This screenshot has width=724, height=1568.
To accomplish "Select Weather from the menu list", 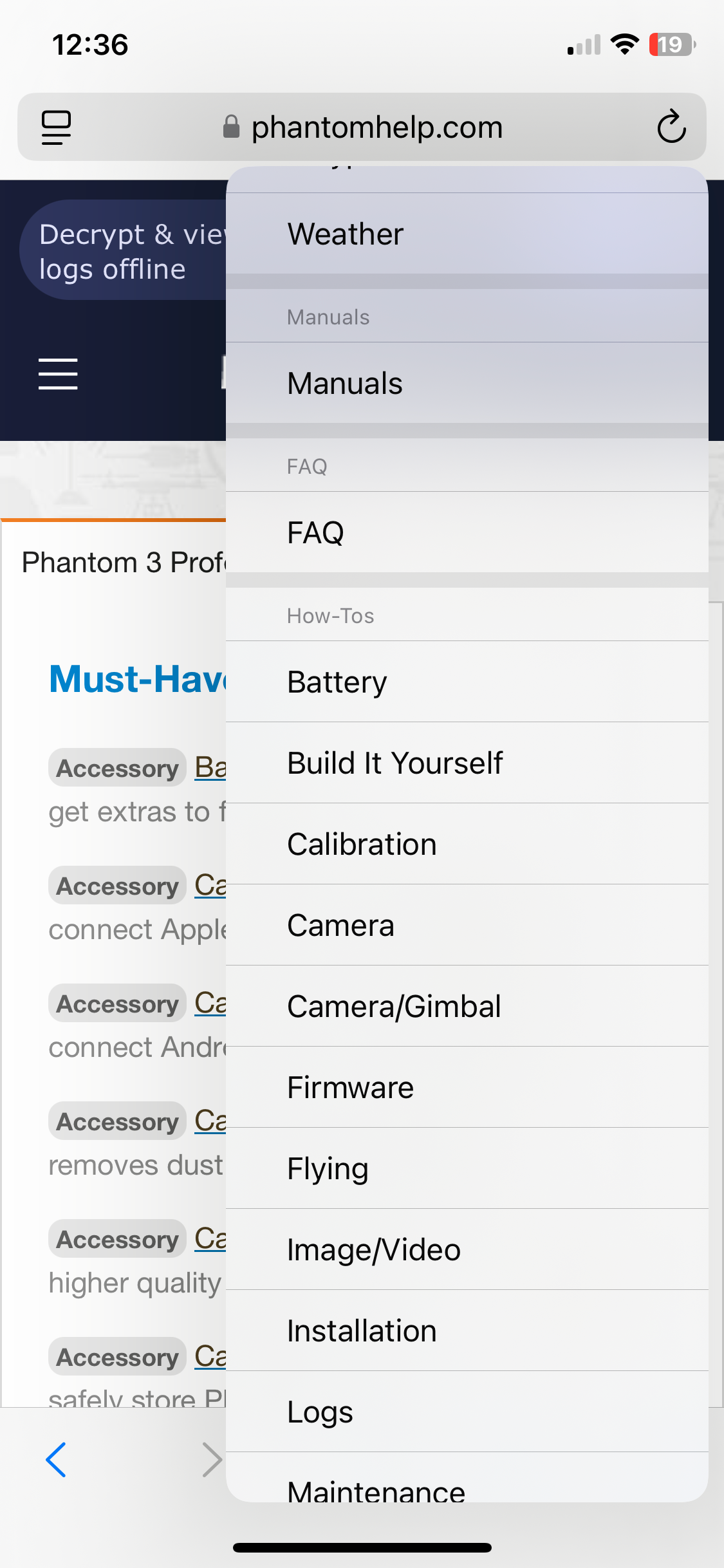I will click(x=467, y=234).
